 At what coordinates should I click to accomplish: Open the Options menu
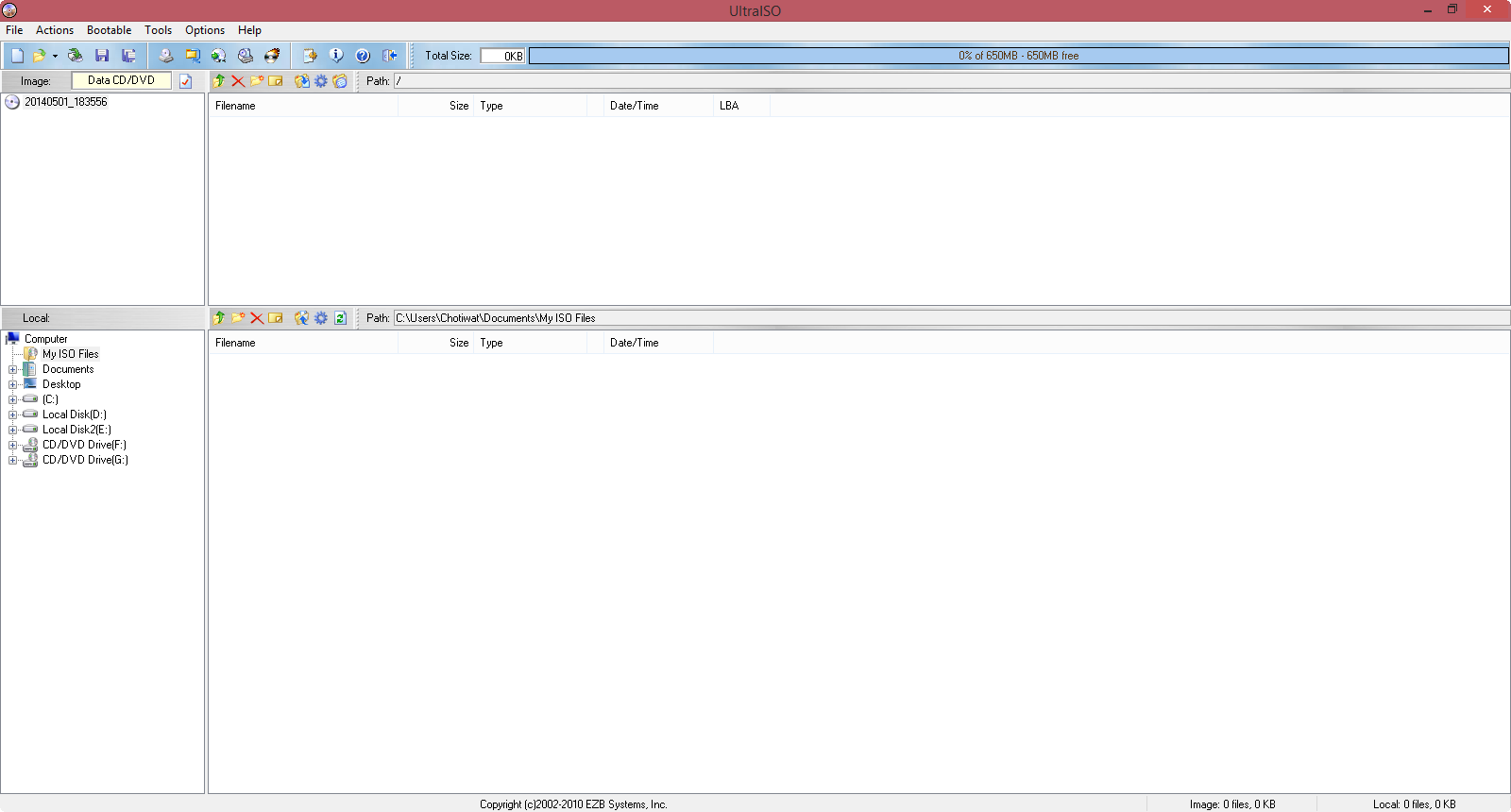(205, 30)
